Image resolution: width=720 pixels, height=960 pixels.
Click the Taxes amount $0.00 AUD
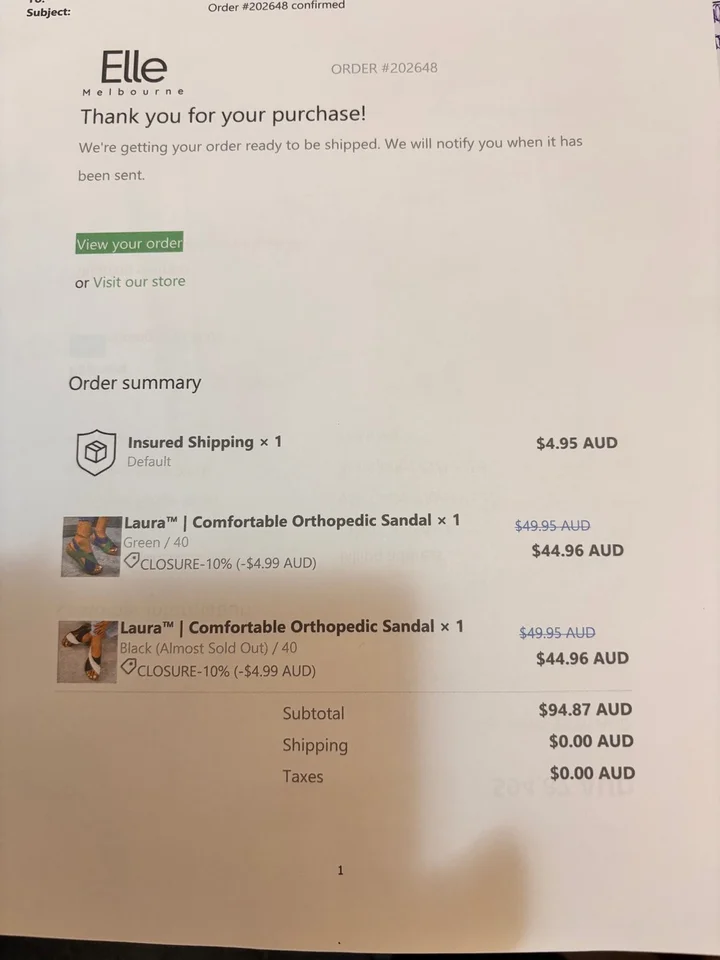coord(592,773)
